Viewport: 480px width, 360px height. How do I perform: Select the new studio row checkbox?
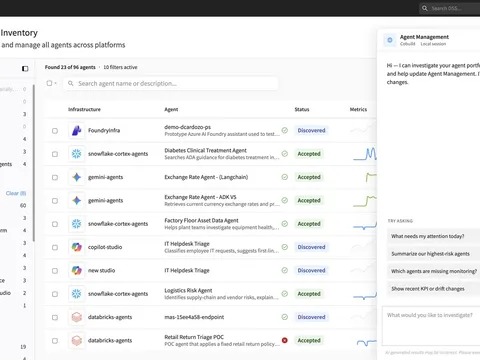pyautogui.click(x=55, y=271)
